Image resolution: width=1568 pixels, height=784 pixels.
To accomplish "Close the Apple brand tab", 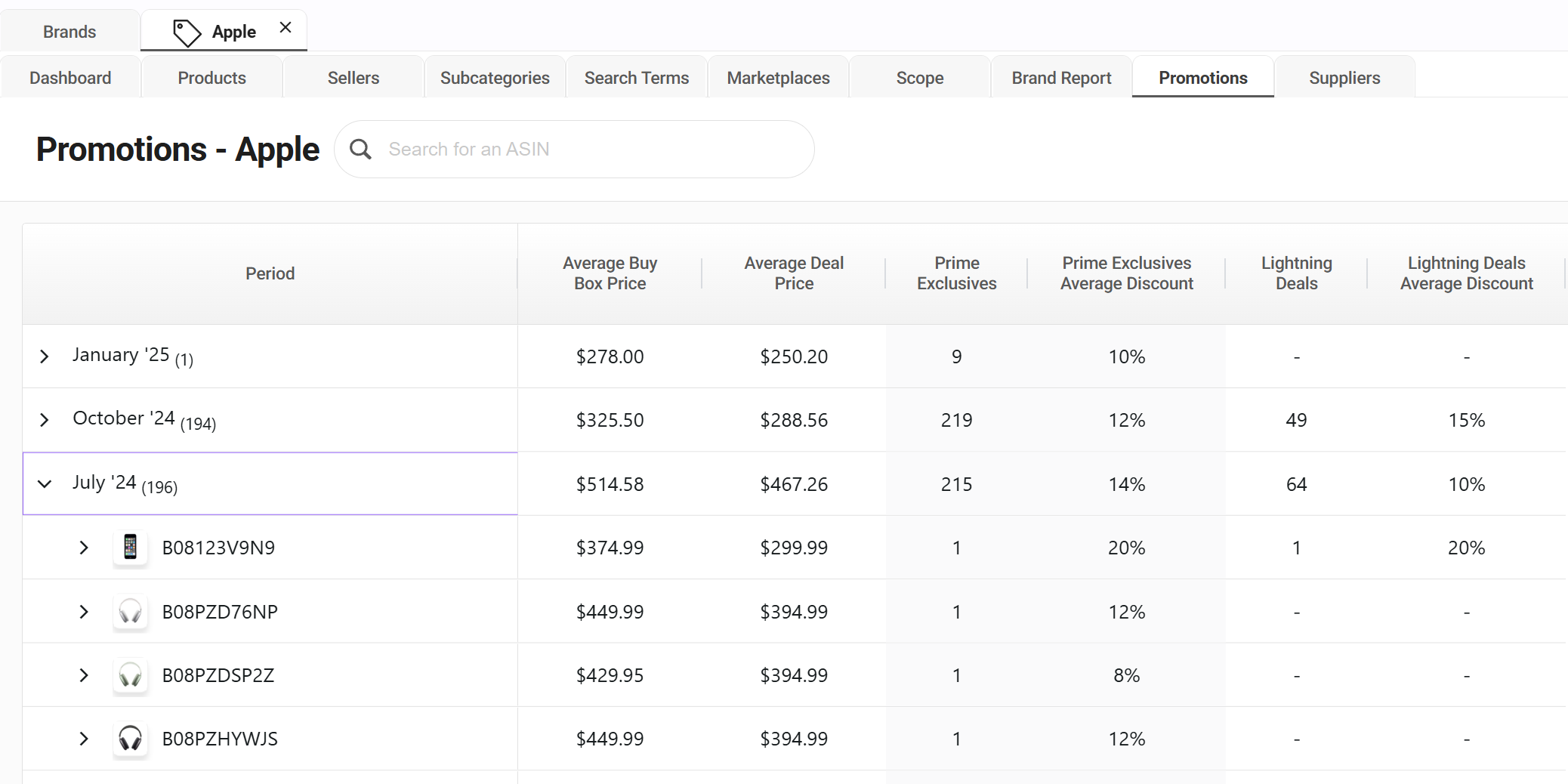I will 286,28.
